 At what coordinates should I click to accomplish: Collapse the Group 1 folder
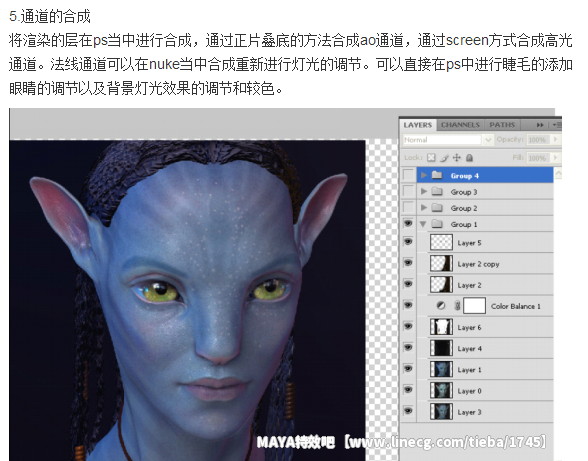tap(423, 224)
